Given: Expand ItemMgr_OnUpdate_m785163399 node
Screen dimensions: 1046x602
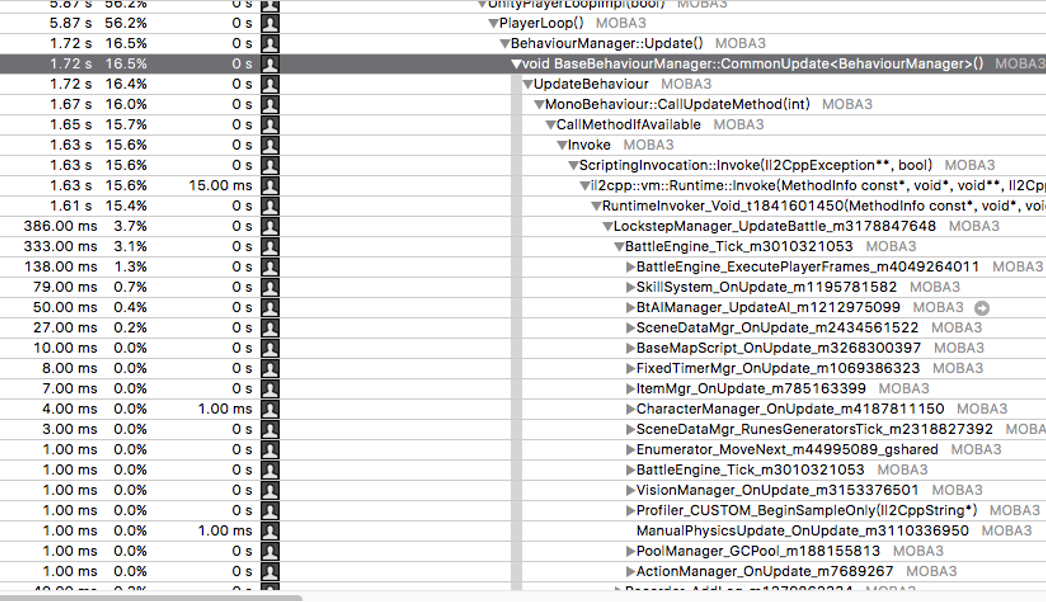Looking at the screenshot, I should [630, 388].
